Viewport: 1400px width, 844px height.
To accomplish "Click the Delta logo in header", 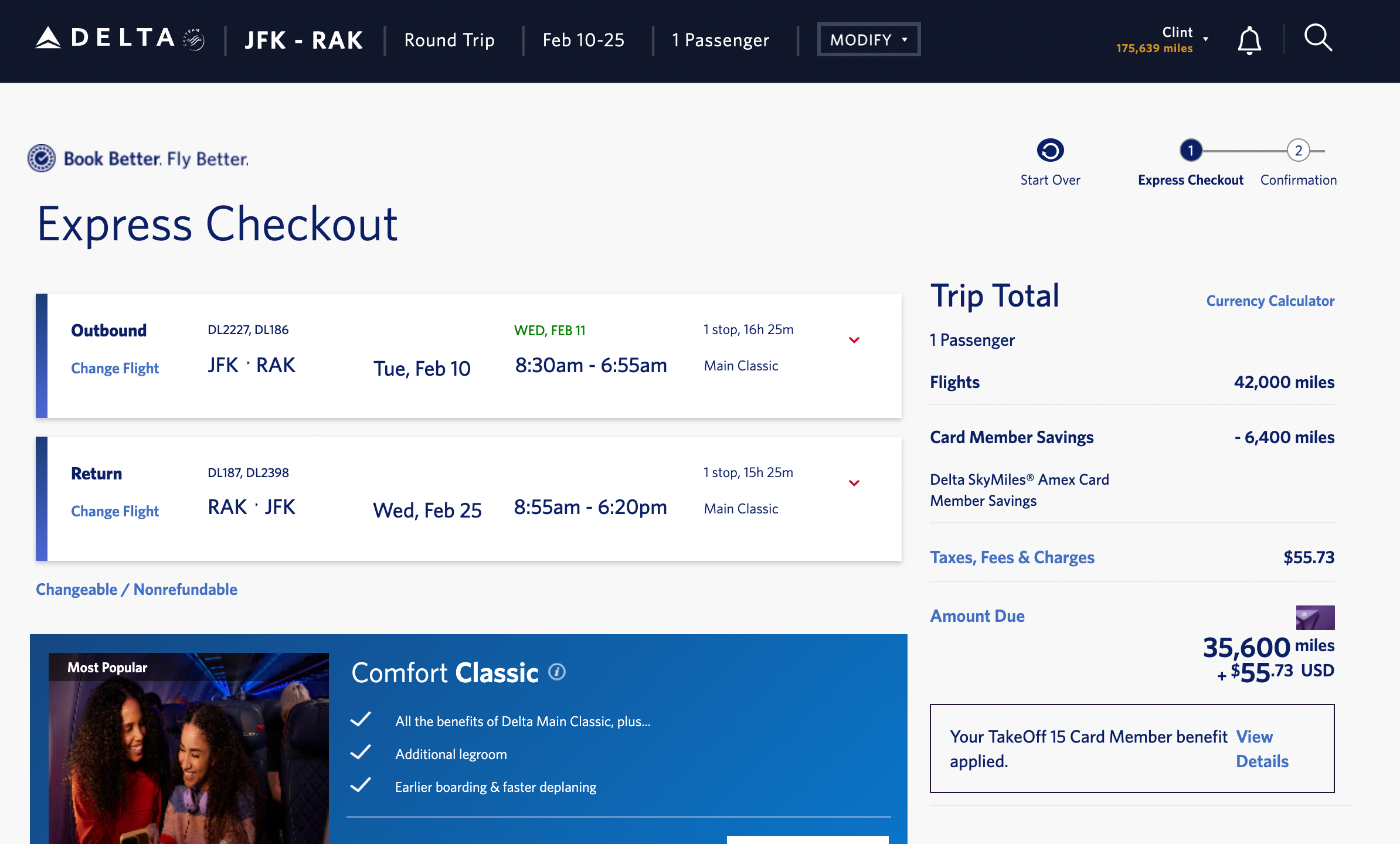I will (x=120, y=39).
